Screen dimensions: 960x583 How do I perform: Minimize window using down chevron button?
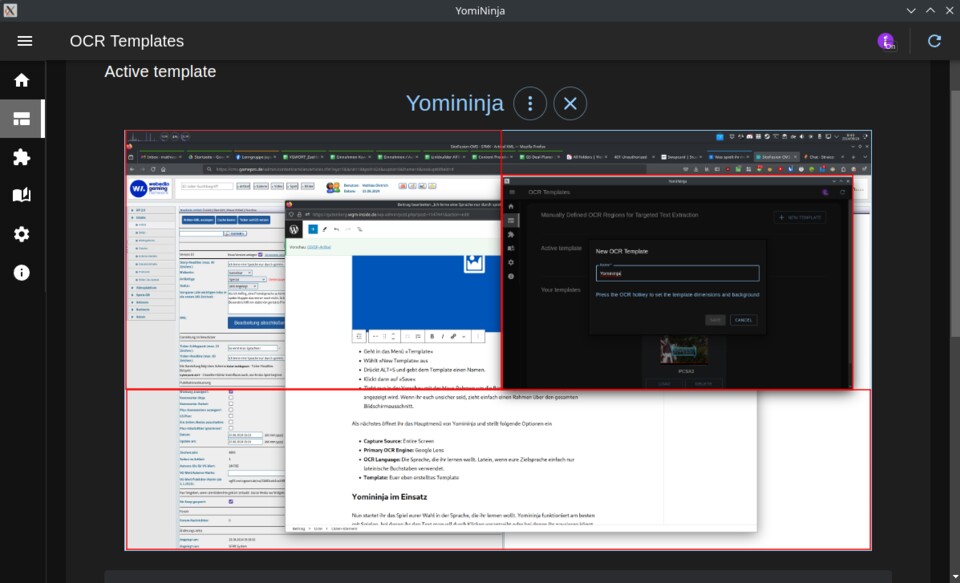[910, 10]
